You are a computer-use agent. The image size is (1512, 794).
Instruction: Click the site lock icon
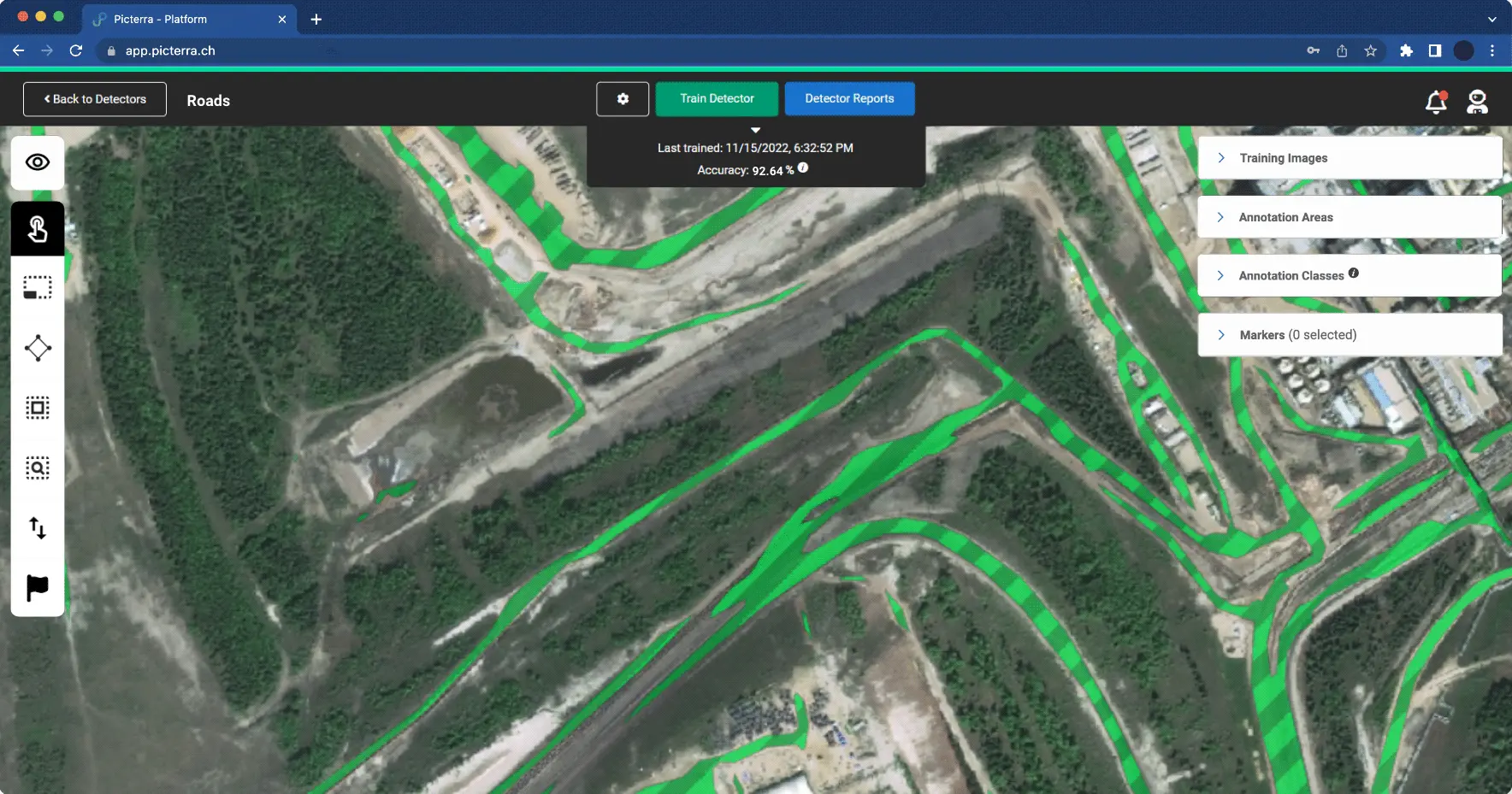111,50
